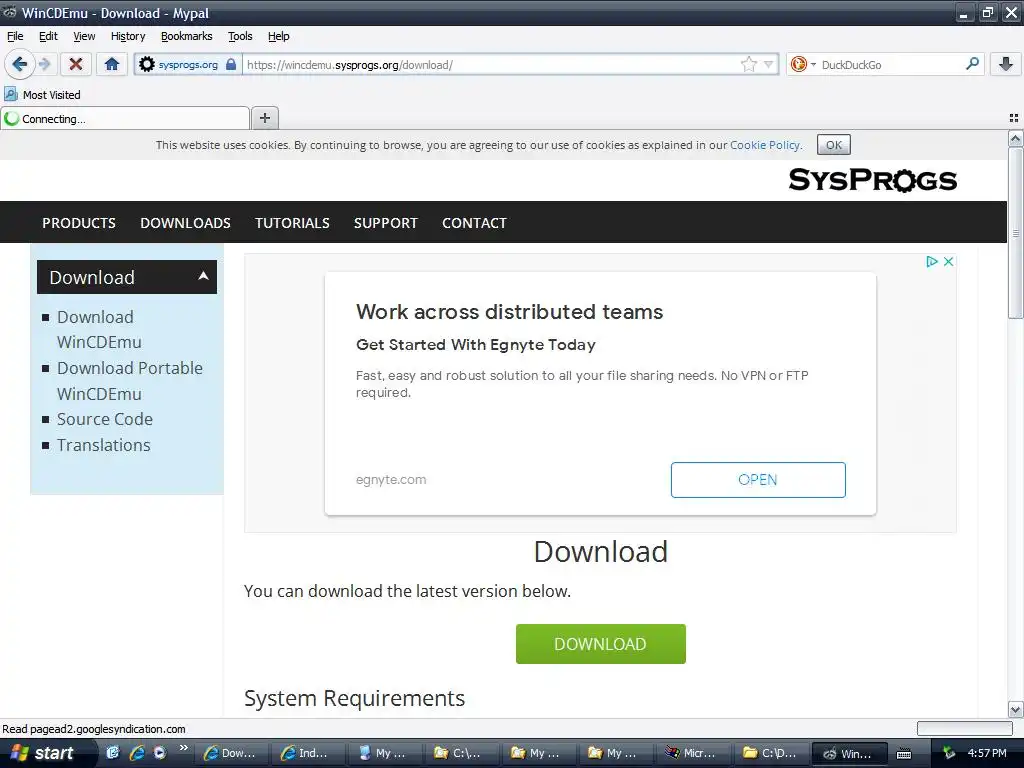
Task: Switch to the Ind... taskbar window
Action: [x=308, y=753]
